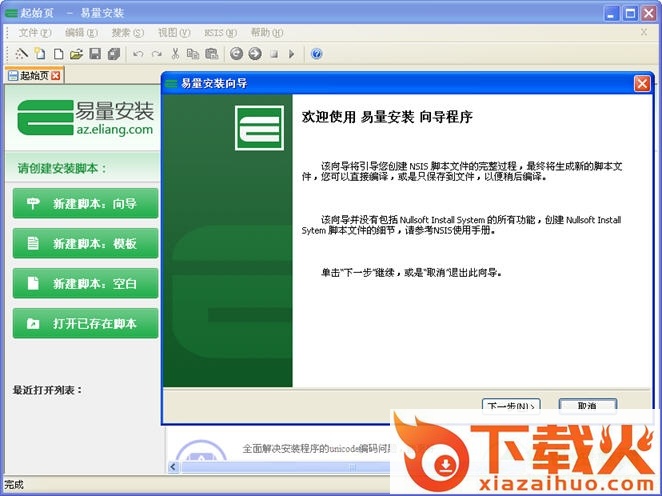Click 下一步(N) button in wizard
662x496 pixels.
(x=511, y=404)
